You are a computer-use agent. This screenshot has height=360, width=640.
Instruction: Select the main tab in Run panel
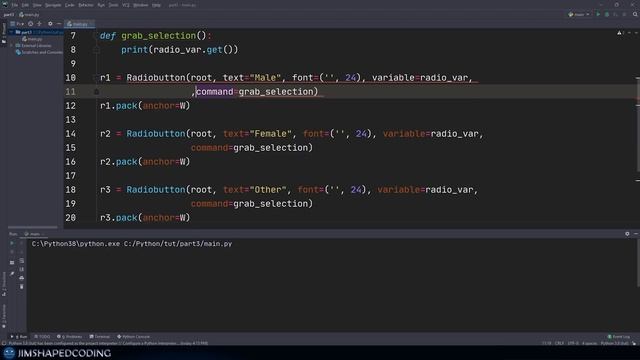[35, 234]
